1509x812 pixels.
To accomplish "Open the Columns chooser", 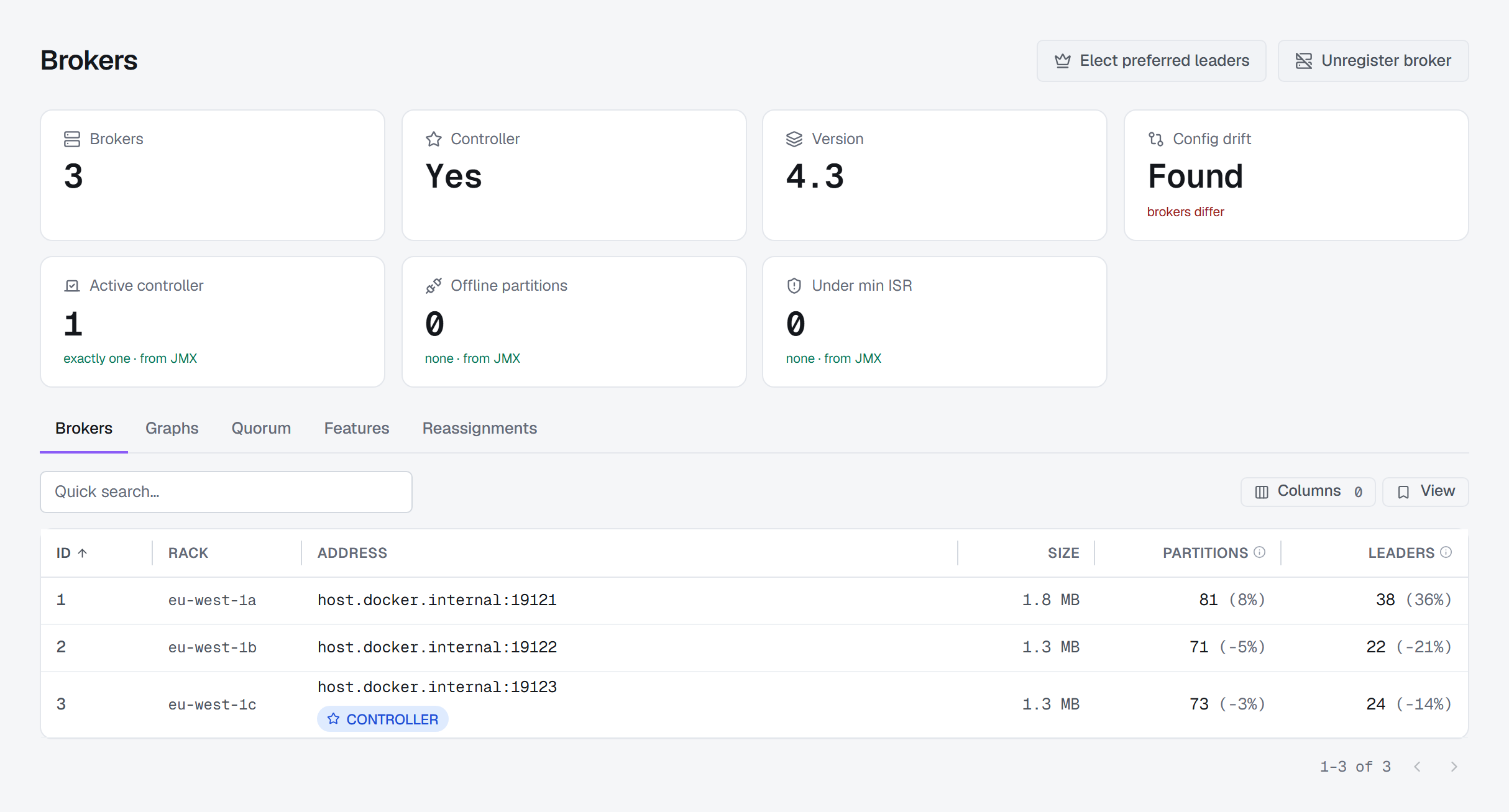I will [x=1308, y=492].
